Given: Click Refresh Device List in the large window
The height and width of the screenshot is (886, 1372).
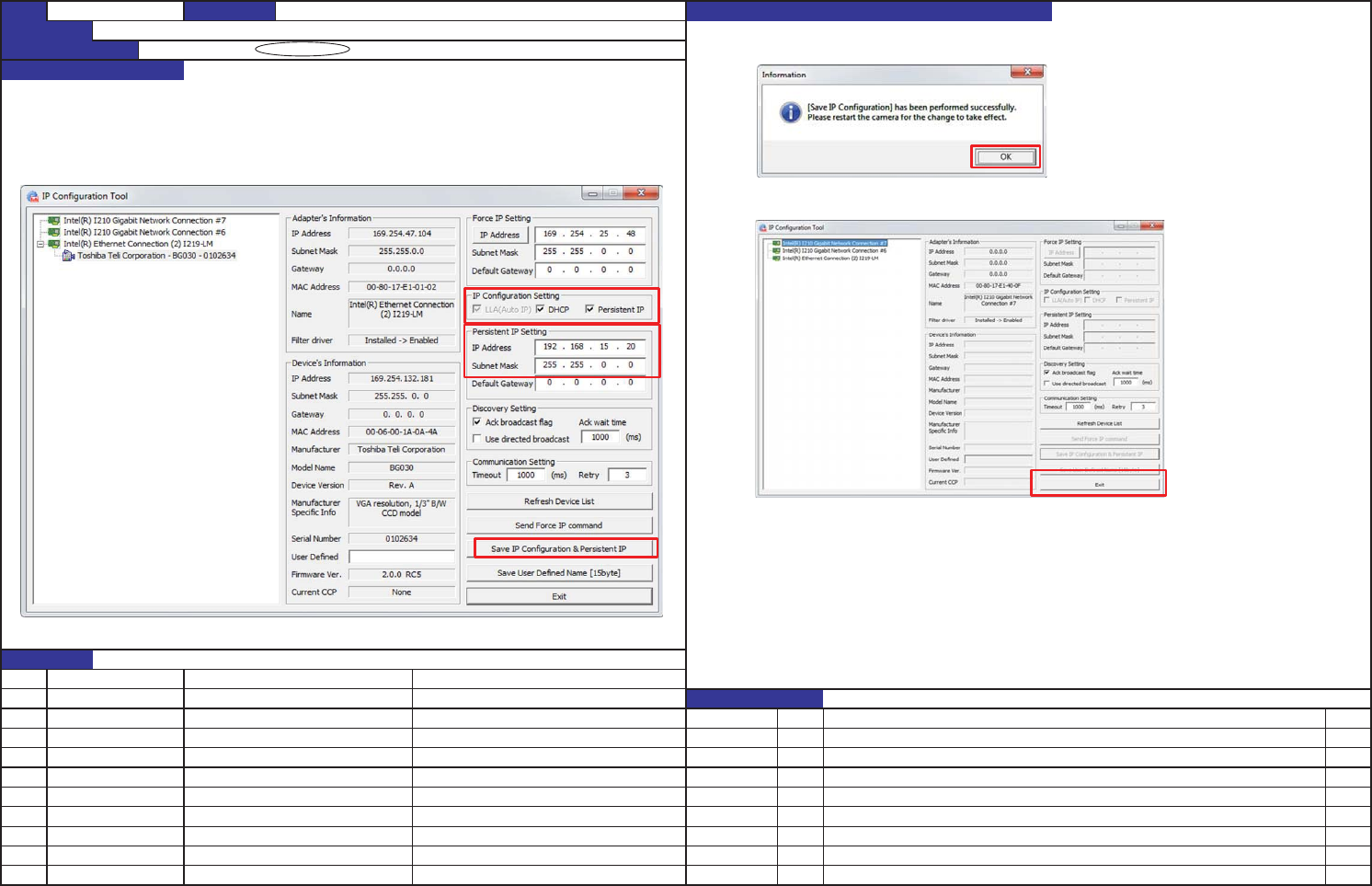Looking at the screenshot, I should [x=559, y=501].
